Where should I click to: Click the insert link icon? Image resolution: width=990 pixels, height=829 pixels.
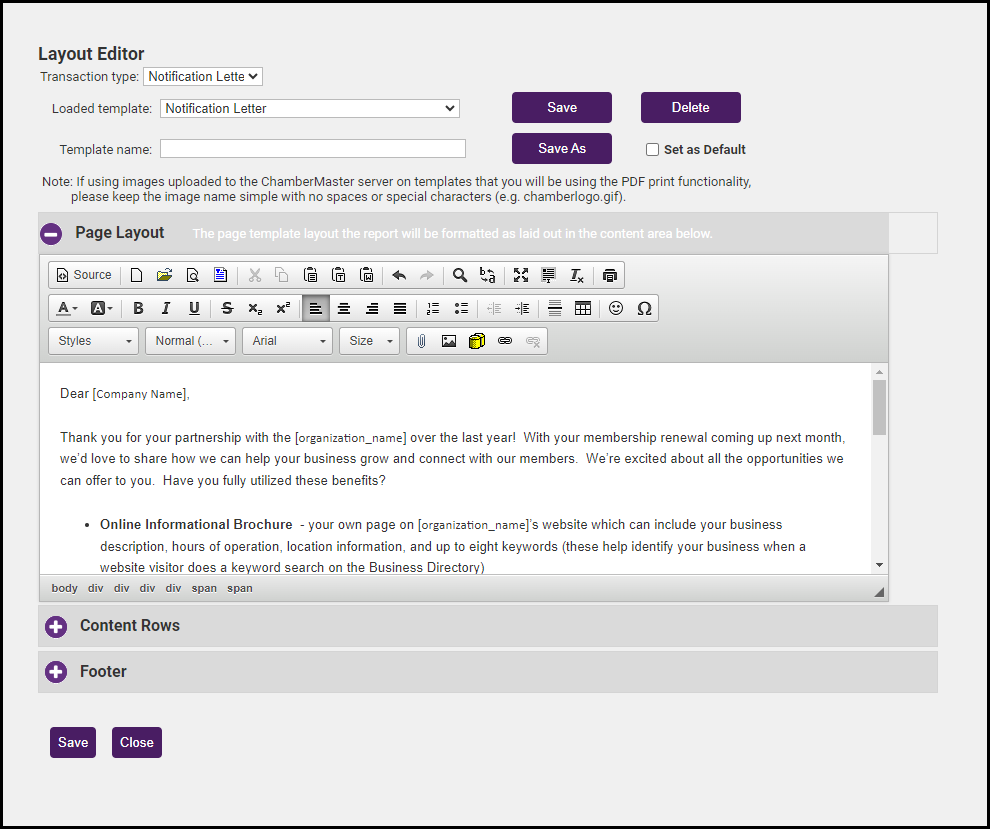[x=504, y=341]
